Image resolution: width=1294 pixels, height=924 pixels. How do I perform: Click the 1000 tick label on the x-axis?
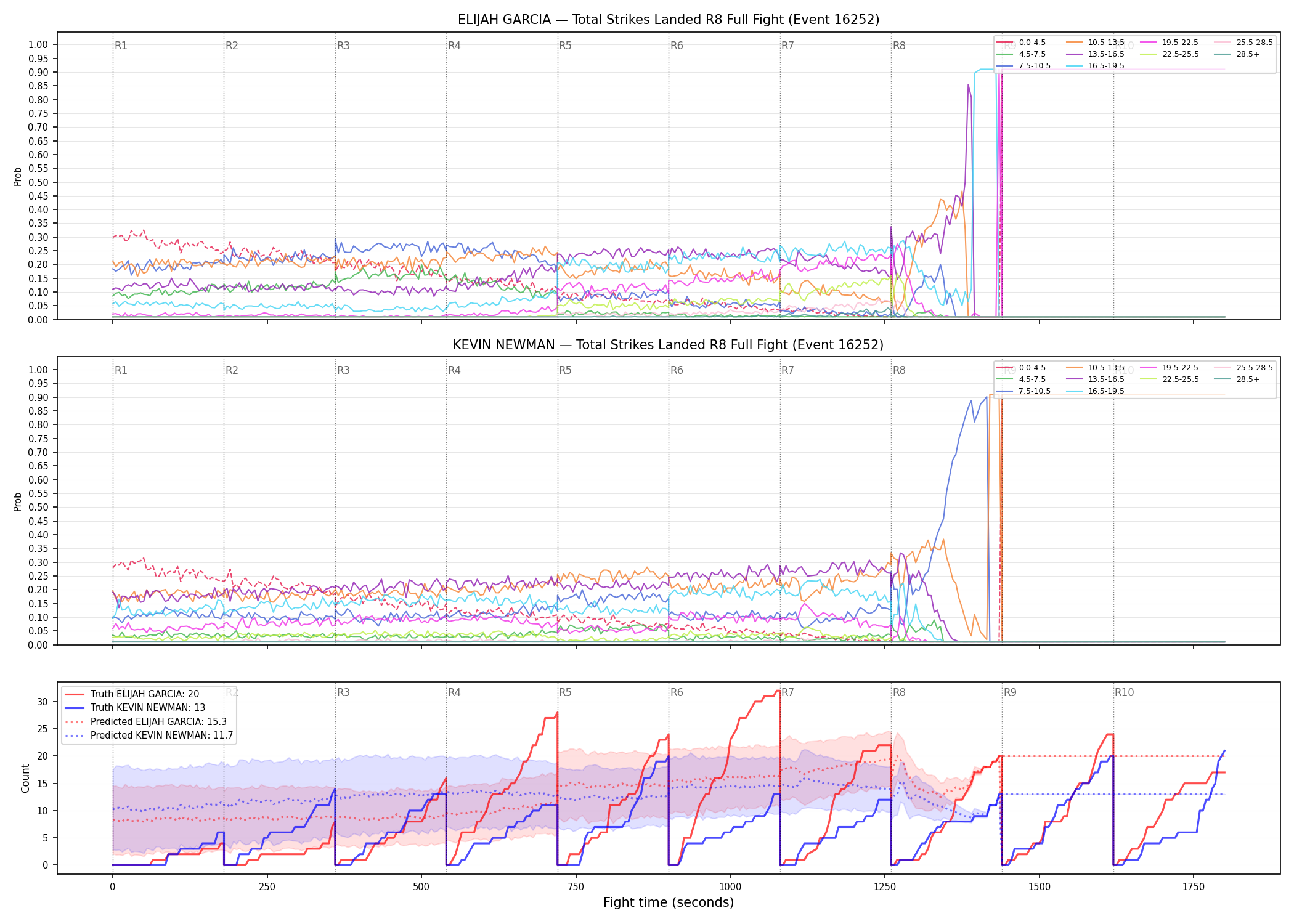tap(730, 887)
